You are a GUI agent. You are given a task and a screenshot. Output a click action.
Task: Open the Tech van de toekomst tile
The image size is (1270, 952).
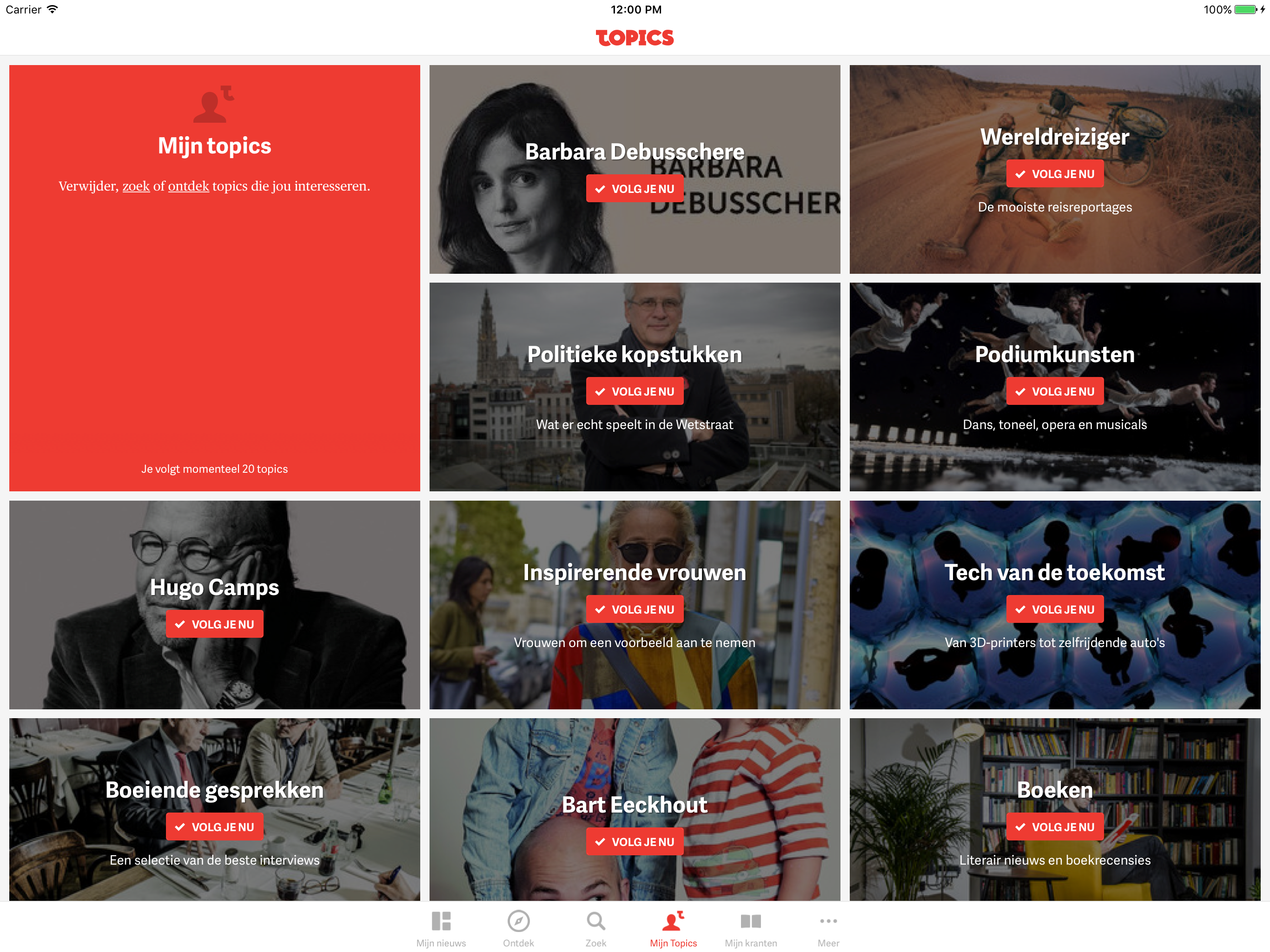[x=1055, y=605]
